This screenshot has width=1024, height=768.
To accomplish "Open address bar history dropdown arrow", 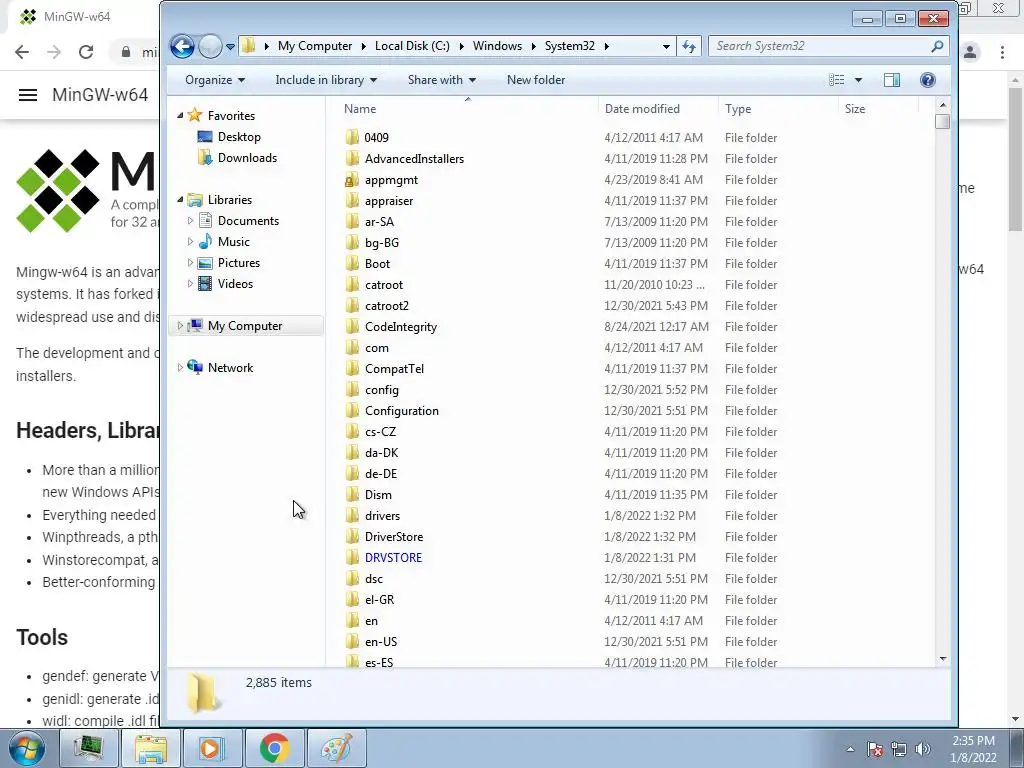I will (665, 46).
